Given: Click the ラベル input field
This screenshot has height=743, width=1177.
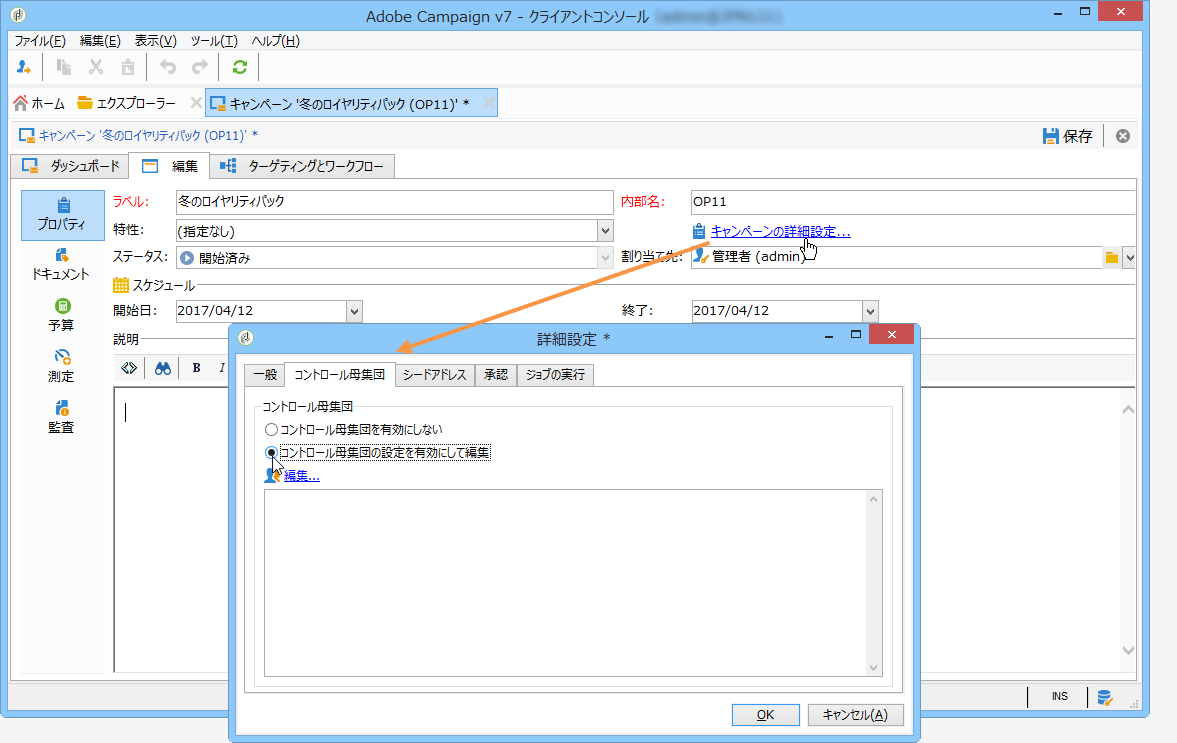Looking at the screenshot, I should (x=395, y=202).
